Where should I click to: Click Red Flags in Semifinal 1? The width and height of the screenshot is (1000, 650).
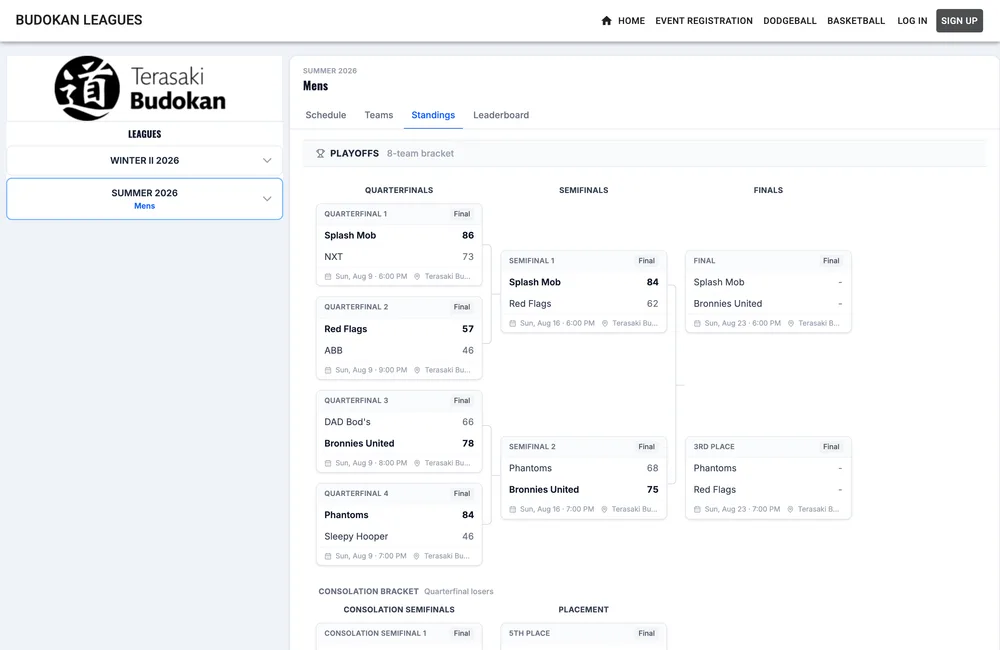tap(530, 304)
